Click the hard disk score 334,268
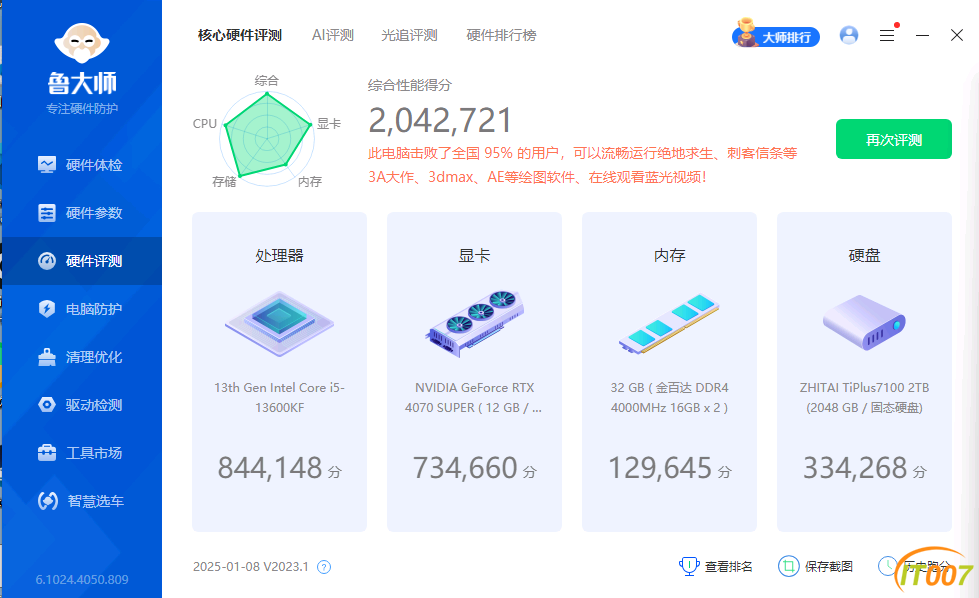This screenshot has height=598, width=979. coord(855,468)
